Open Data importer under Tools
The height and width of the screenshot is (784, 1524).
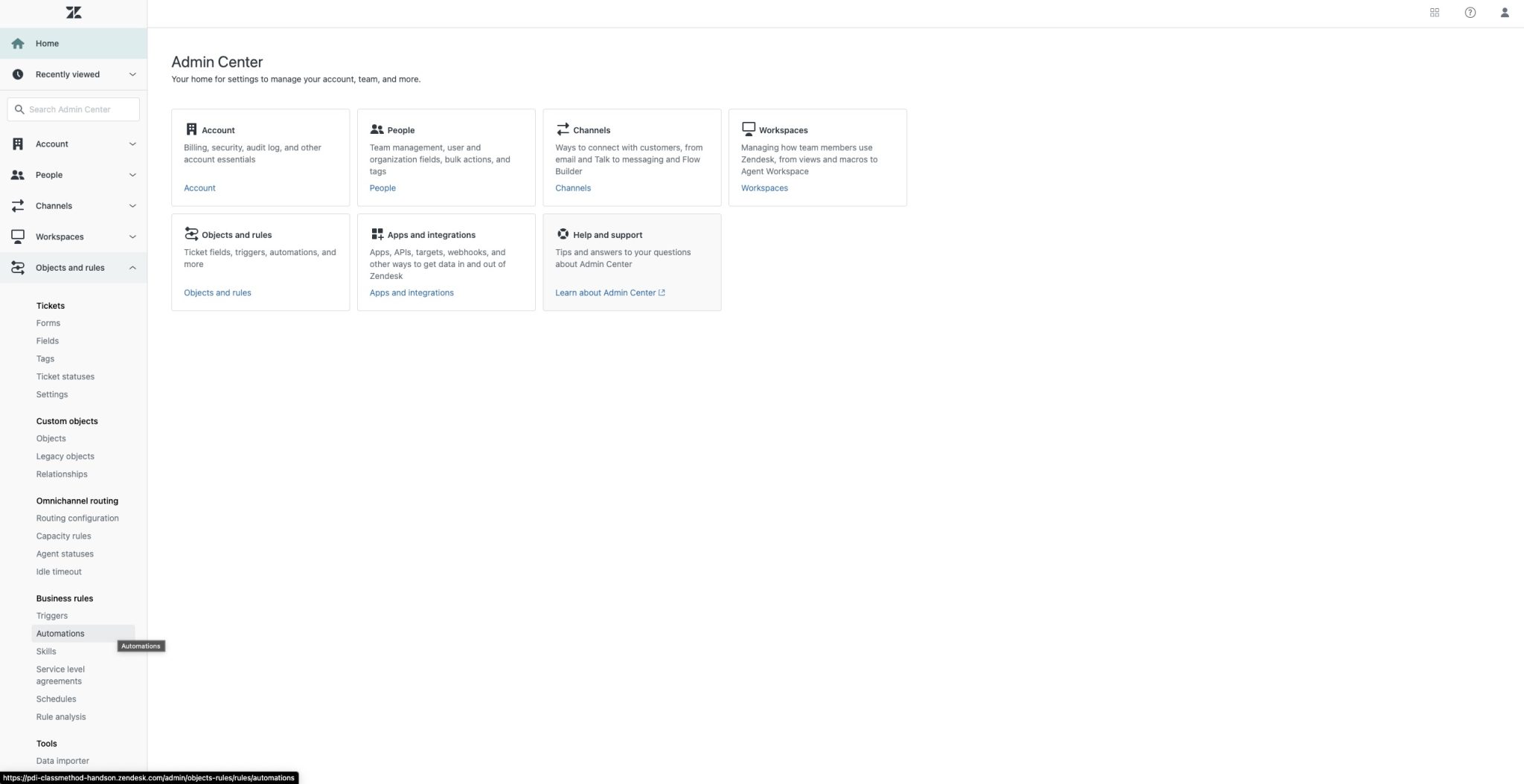[63, 760]
